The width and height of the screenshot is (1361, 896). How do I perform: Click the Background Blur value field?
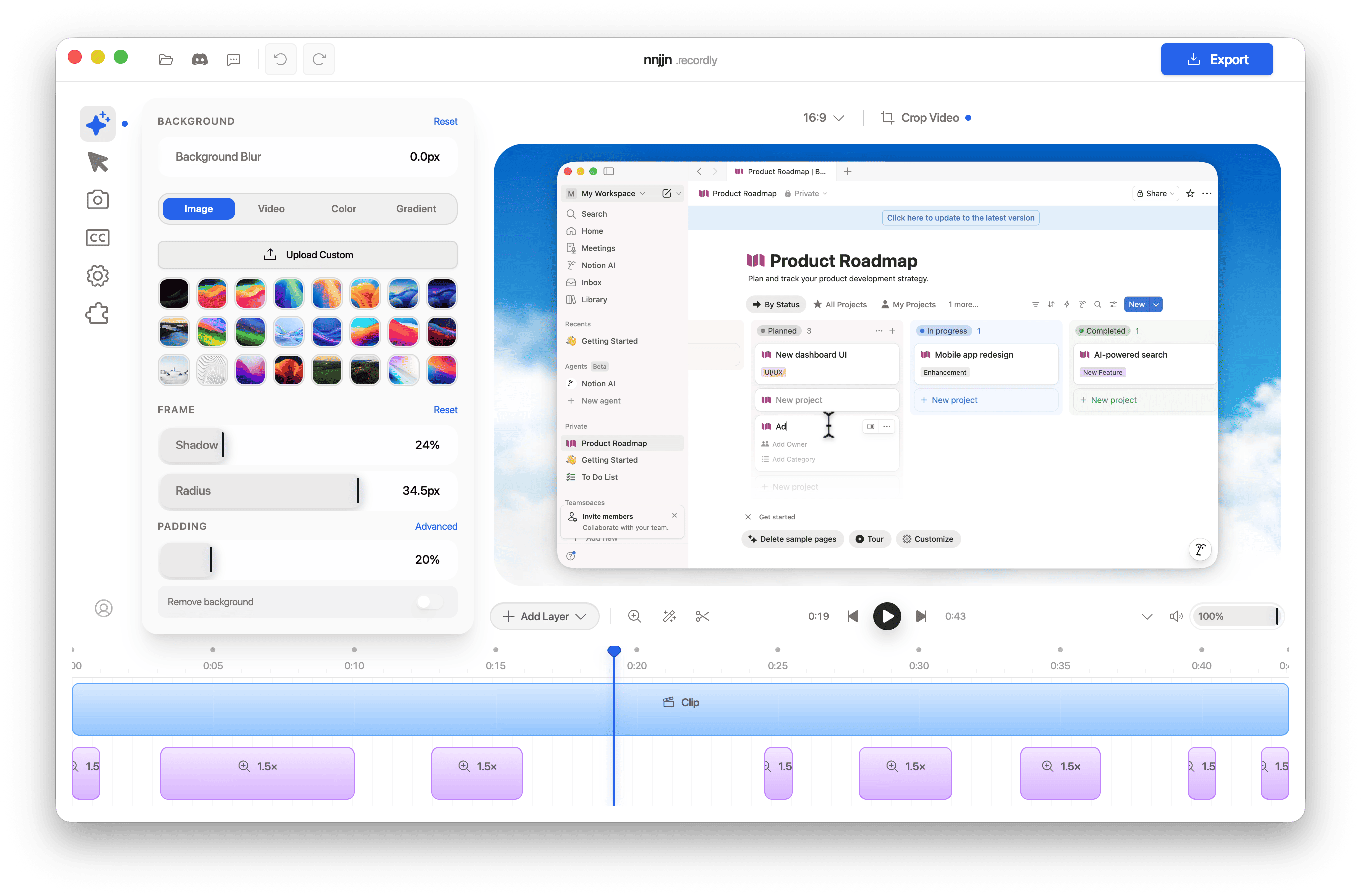pos(424,157)
